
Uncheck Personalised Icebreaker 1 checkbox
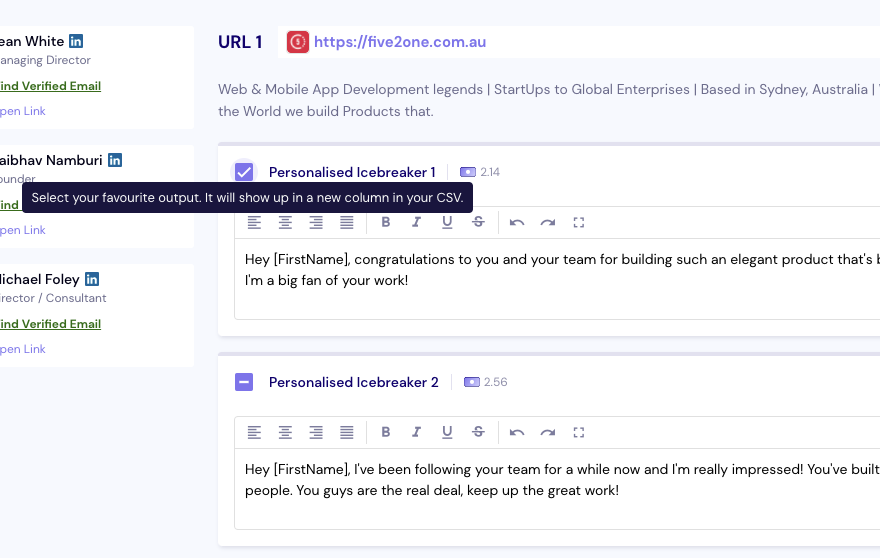tap(244, 172)
